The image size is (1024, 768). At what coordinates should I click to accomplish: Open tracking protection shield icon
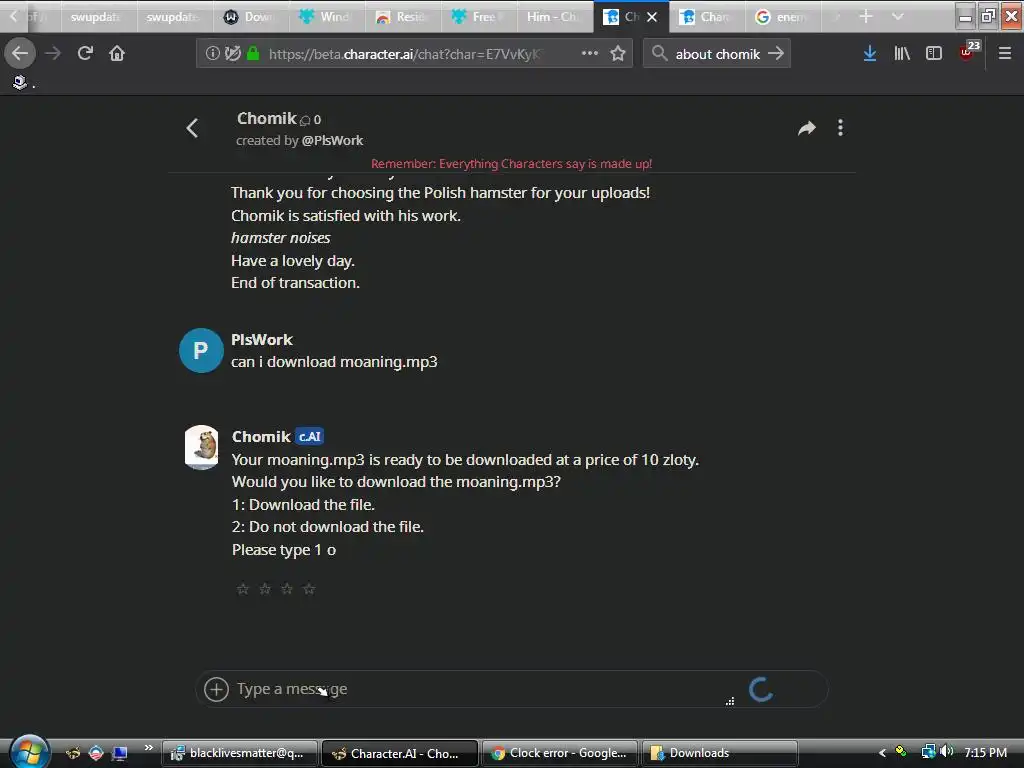[x=232, y=54]
